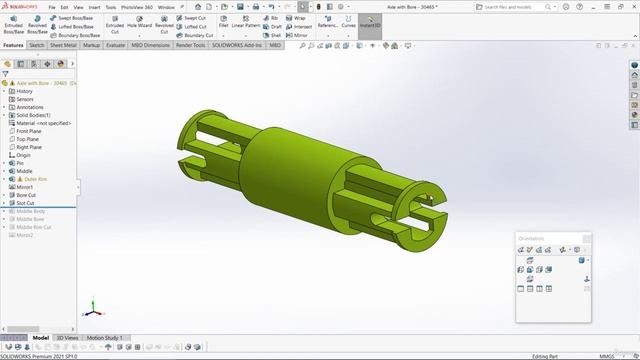
Task: Open the PhotoView 360 menu
Action: [x=137, y=7]
